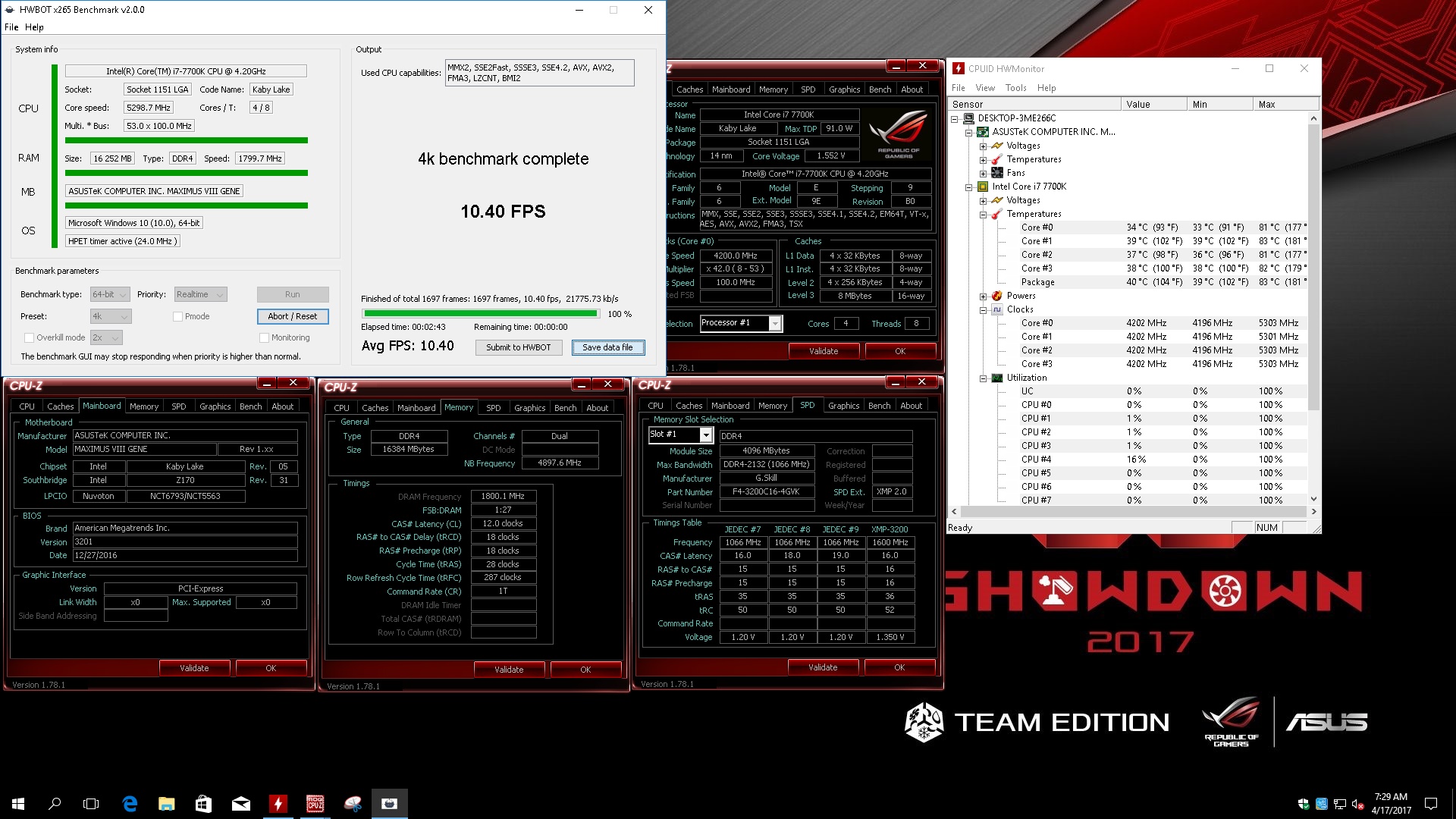Click Save data file button
1456x819 pixels.
click(607, 347)
